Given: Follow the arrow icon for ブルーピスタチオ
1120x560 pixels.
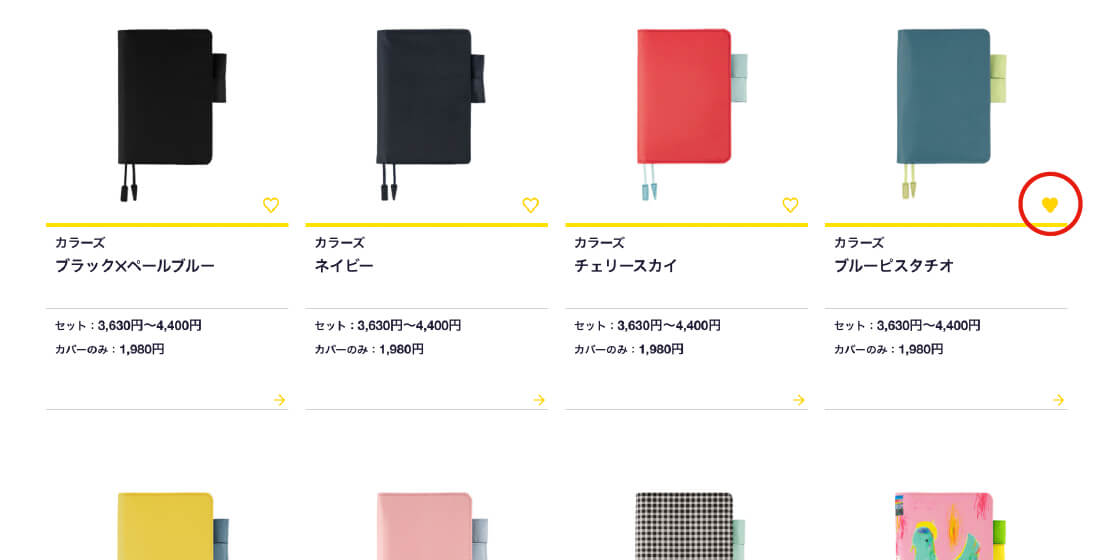Looking at the screenshot, I should [x=1059, y=400].
